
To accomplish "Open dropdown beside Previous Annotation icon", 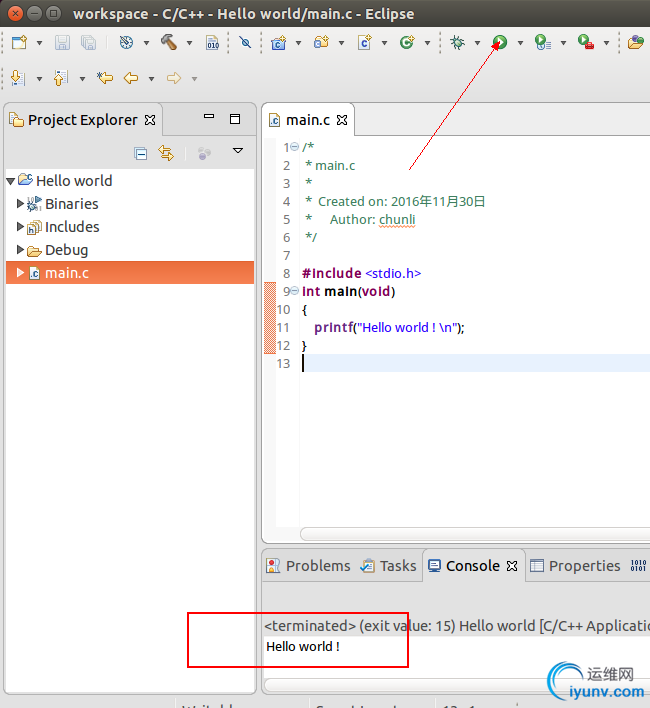I will pyautogui.click(x=82, y=79).
